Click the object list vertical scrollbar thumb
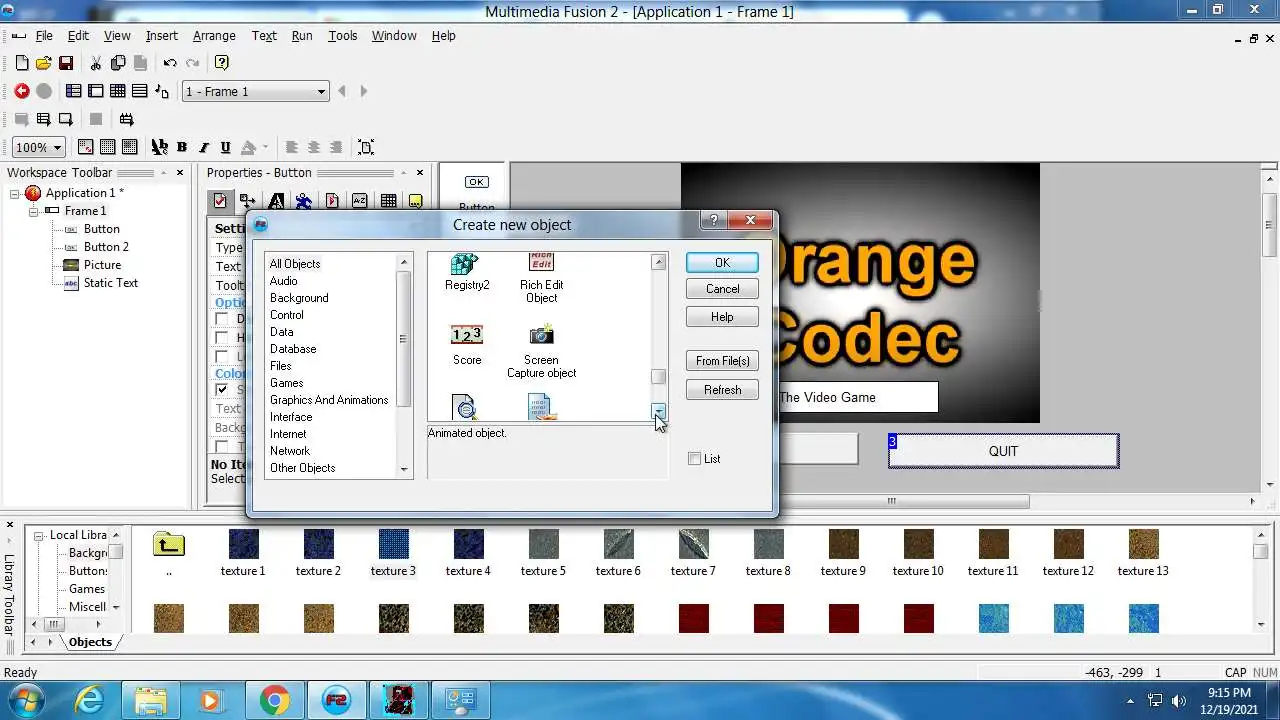 pyautogui.click(x=658, y=377)
